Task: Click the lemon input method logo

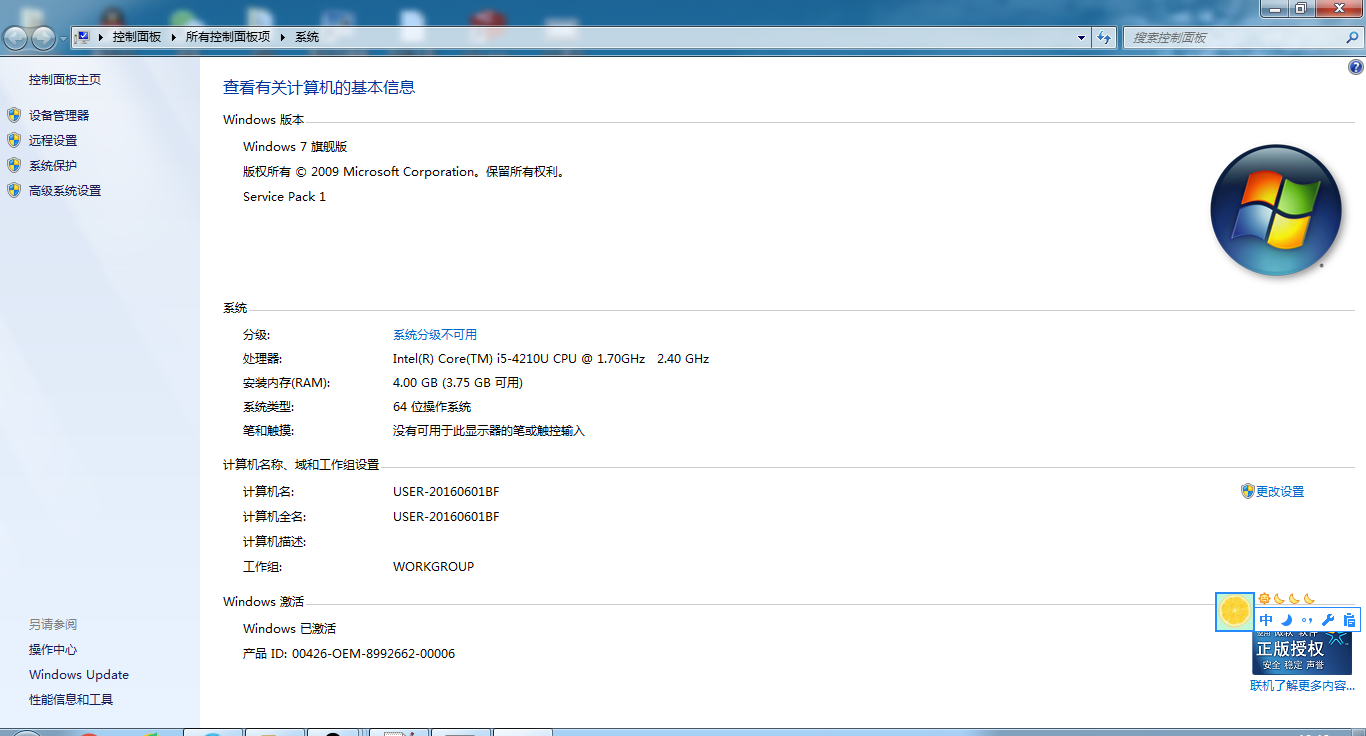Action: [1235, 611]
